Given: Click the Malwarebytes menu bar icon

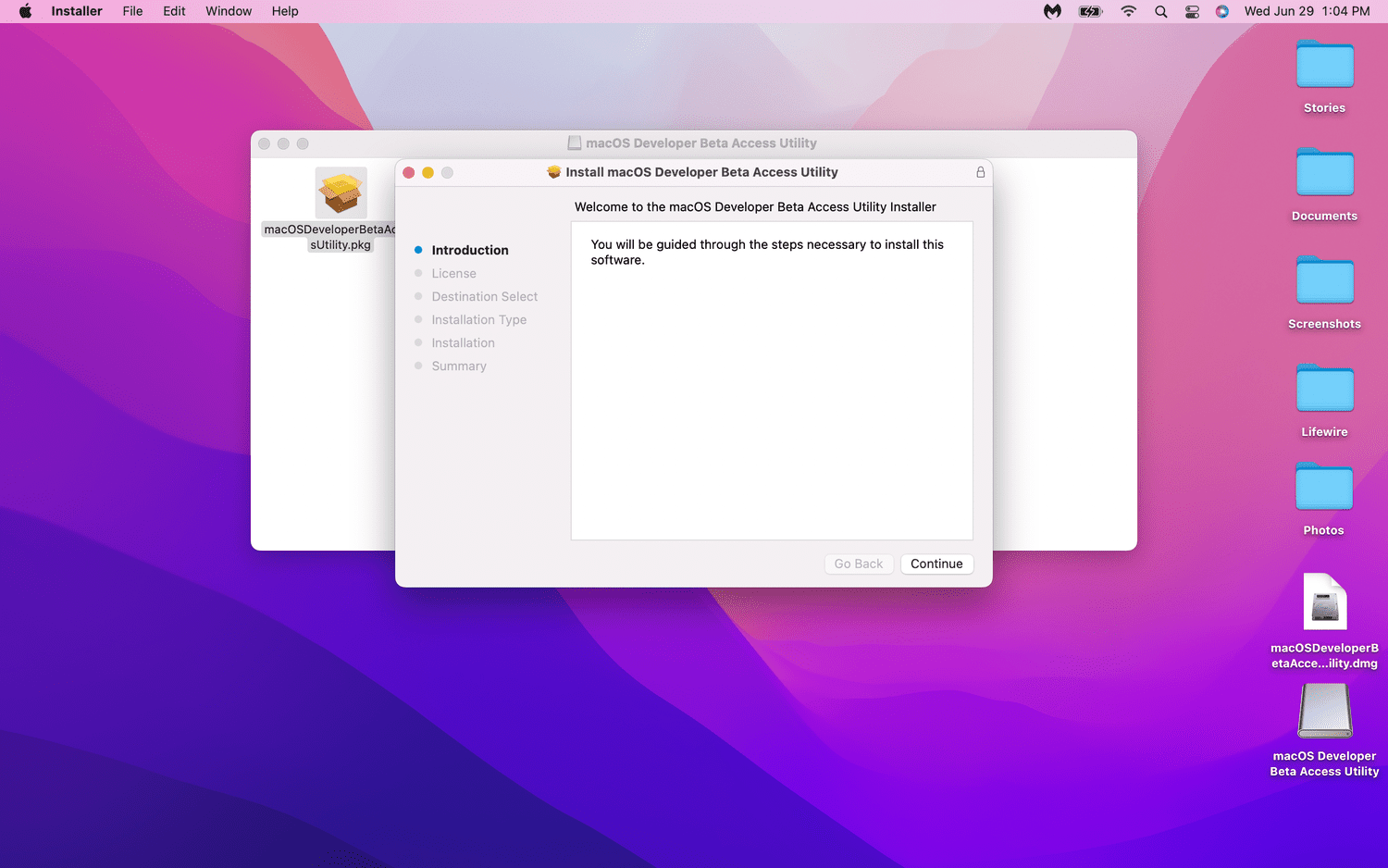Looking at the screenshot, I should (1052, 11).
